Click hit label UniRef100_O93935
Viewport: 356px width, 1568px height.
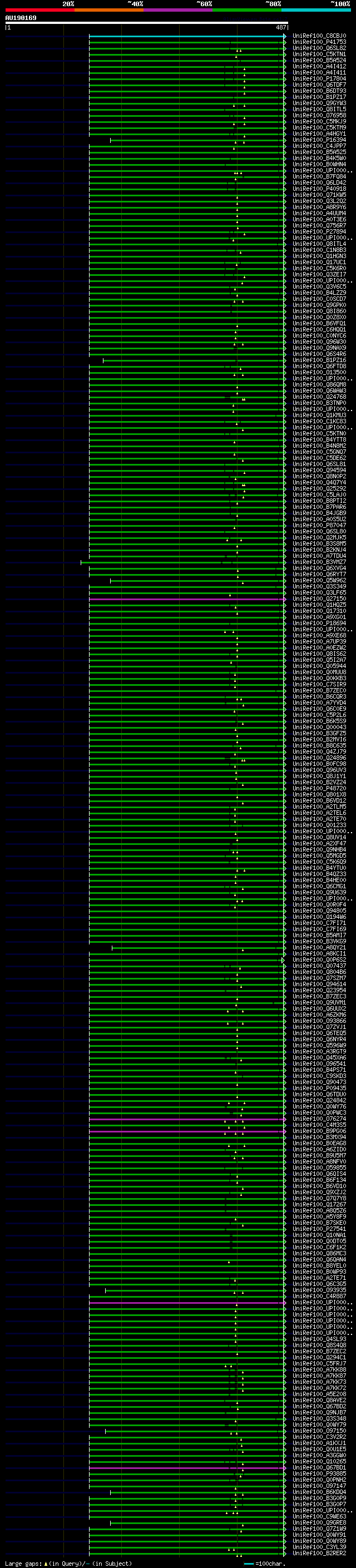(x=319, y=1290)
